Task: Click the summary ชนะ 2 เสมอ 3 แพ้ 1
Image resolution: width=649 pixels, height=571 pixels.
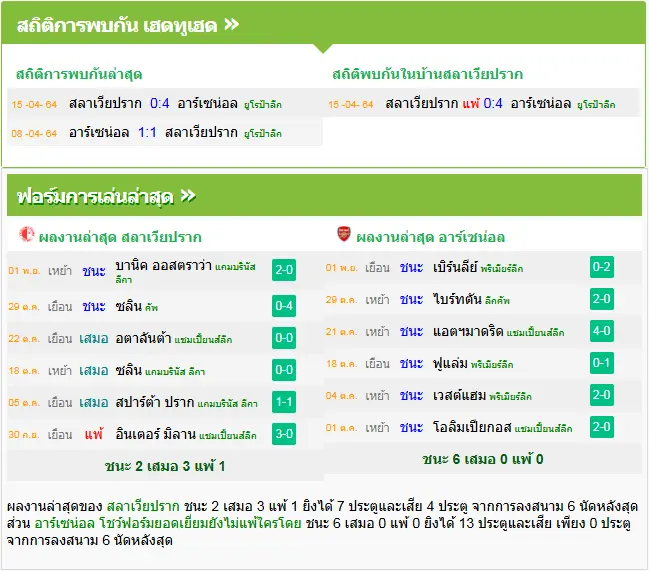Action: (x=165, y=466)
